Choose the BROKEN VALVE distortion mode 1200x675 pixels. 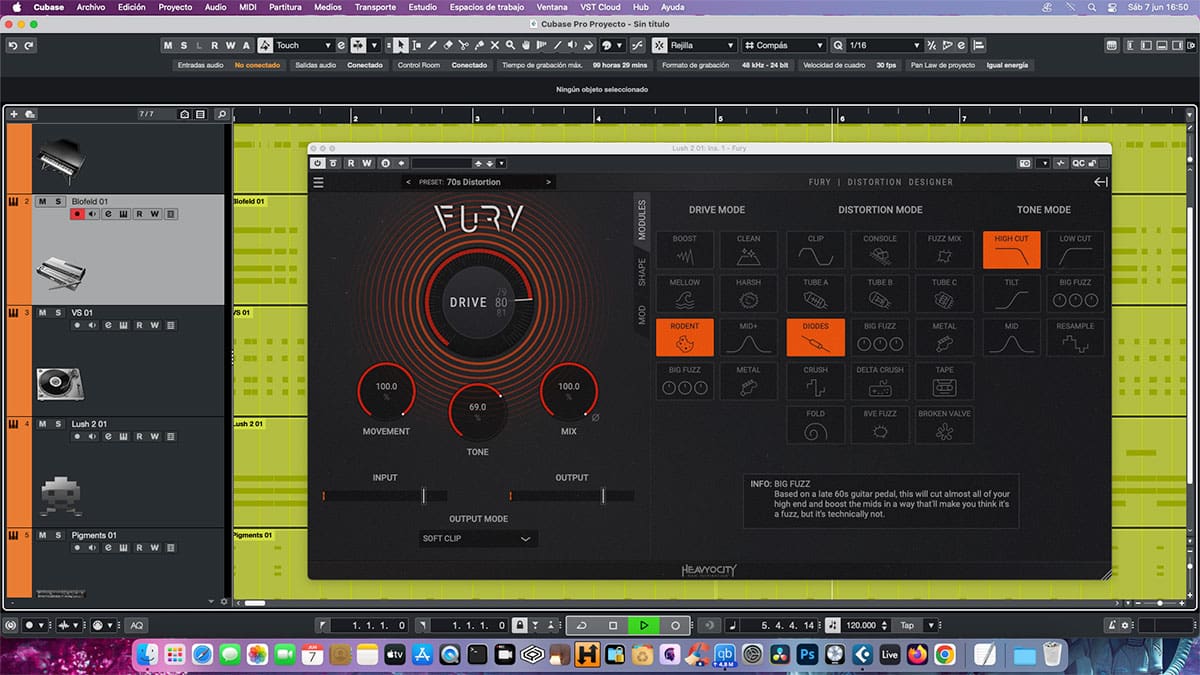pos(945,426)
